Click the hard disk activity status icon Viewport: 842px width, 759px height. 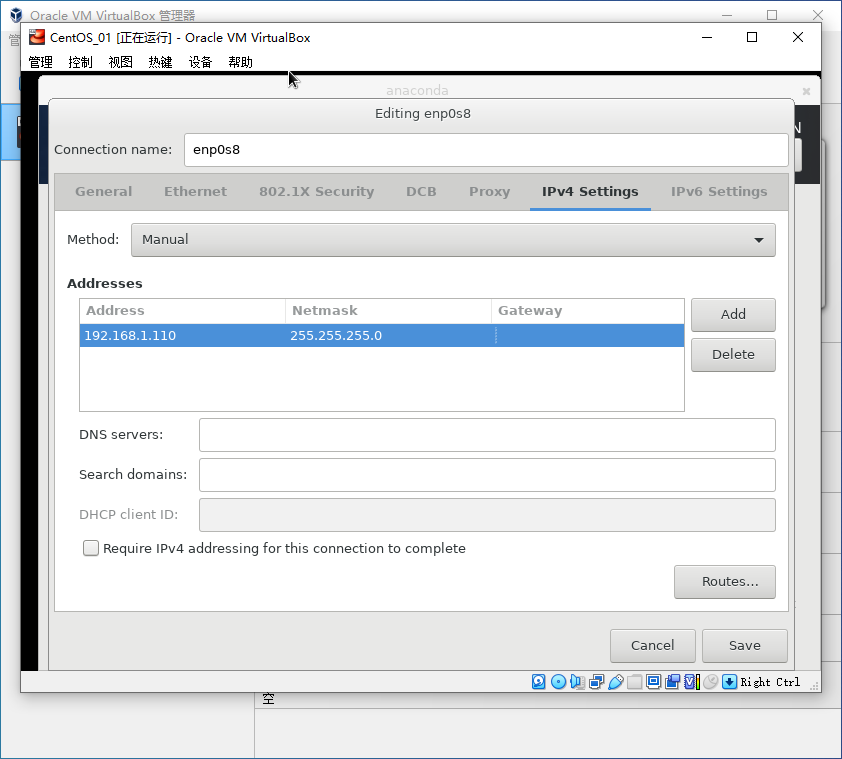coord(539,682)
